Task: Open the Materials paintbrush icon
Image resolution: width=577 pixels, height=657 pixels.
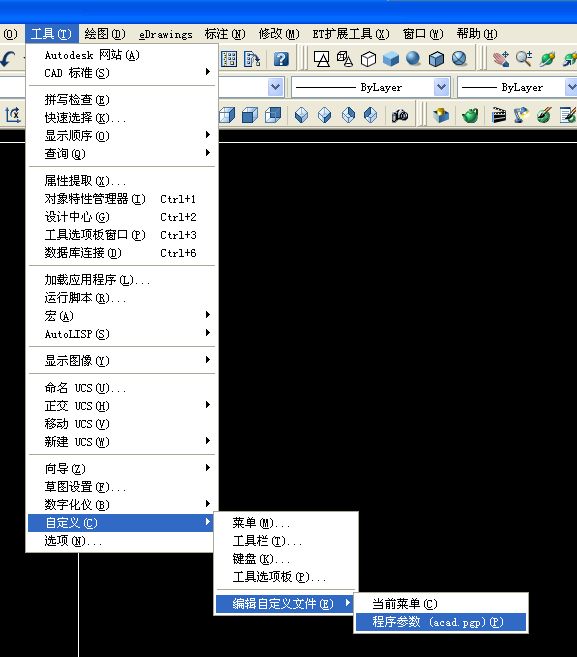Action: click(x=544, y=115)
